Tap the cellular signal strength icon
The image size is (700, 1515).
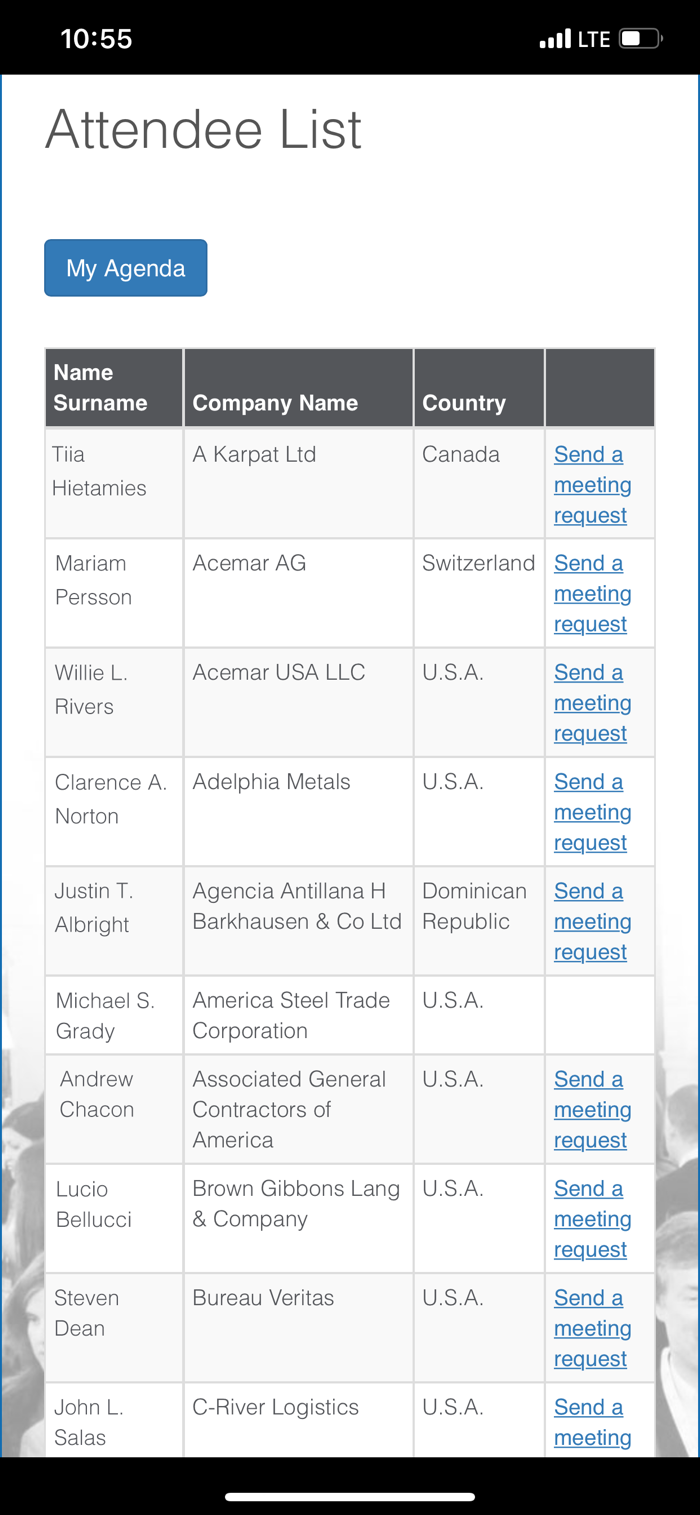tap(555, 40)
